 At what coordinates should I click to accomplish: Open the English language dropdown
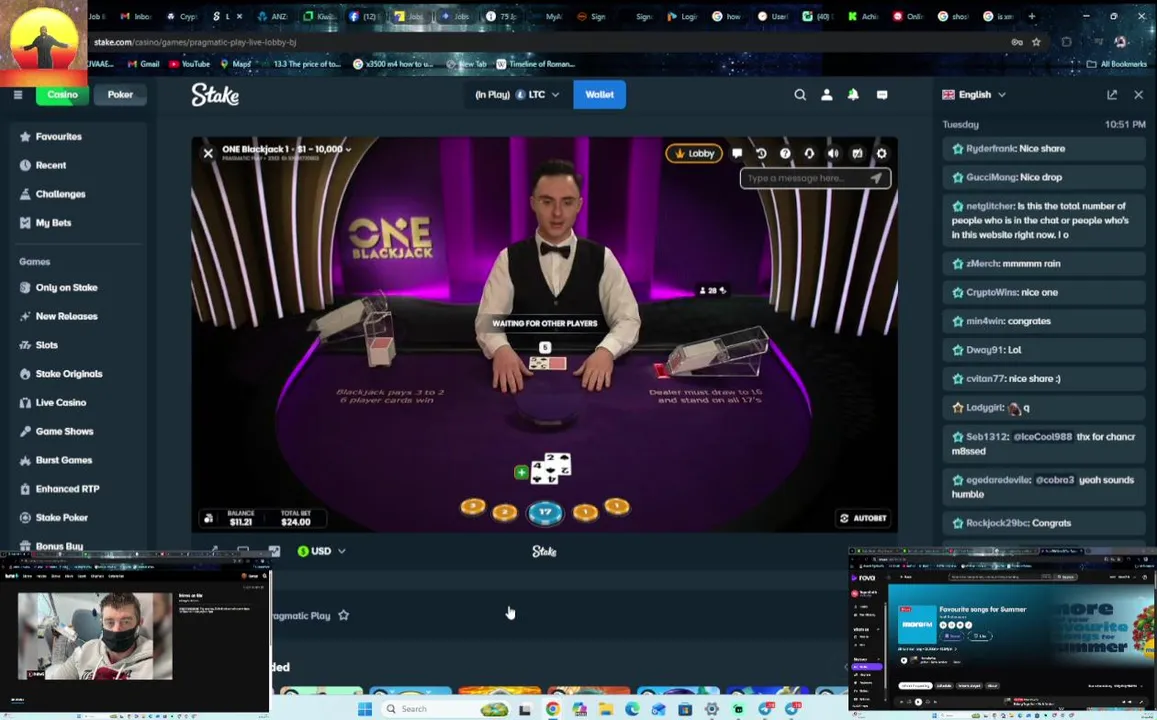[x=974, y=94]
